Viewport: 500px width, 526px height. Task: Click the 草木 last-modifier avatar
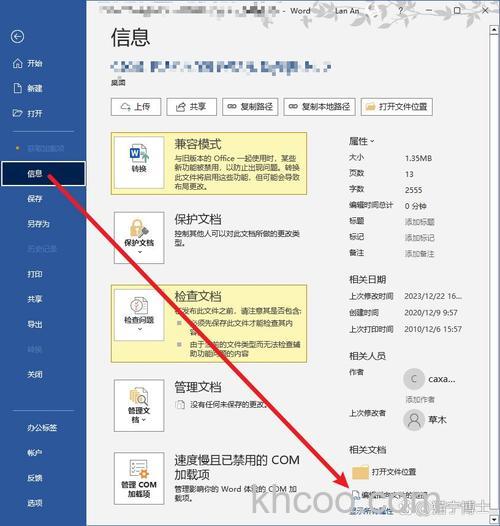click(414, 420)
